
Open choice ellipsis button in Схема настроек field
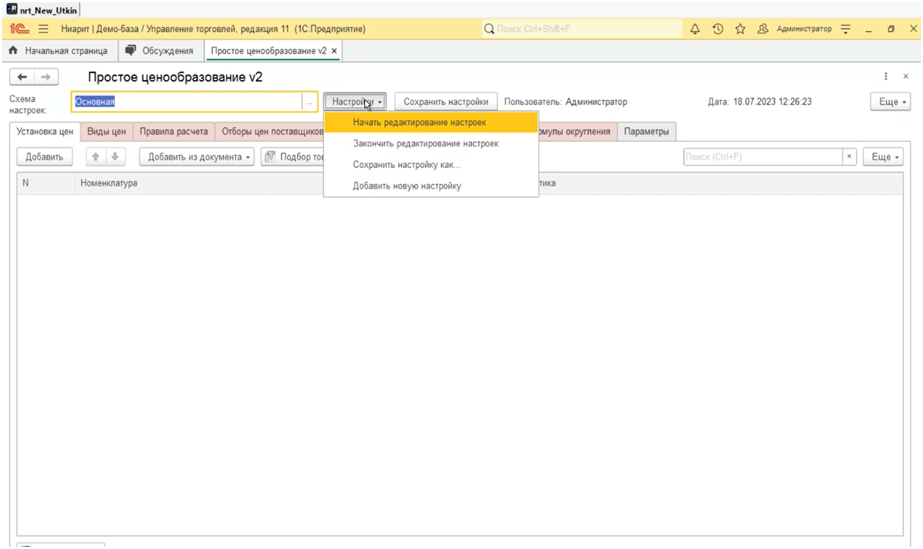pos(308,102)
